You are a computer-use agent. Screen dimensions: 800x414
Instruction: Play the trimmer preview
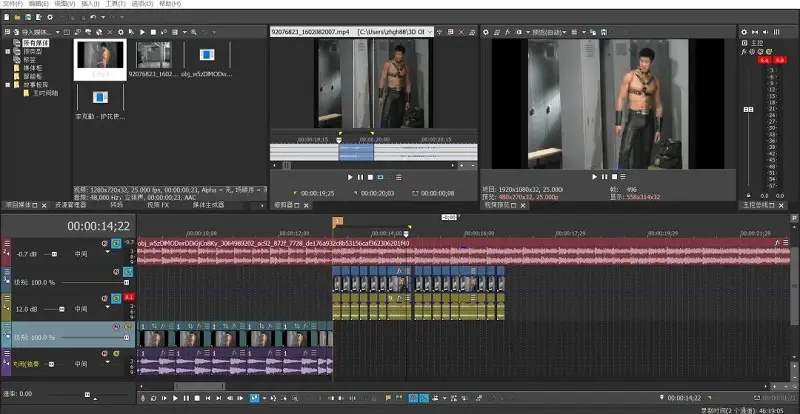tap(350, 177)
